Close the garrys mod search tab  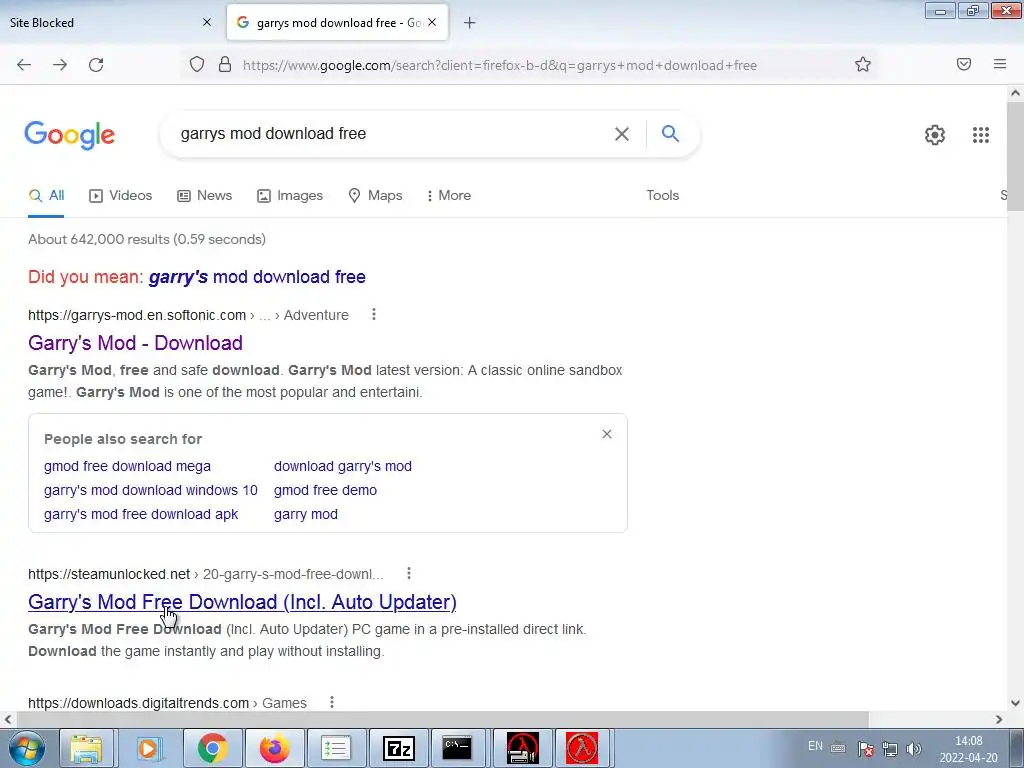pyautogui.click(x=432, y=22)
